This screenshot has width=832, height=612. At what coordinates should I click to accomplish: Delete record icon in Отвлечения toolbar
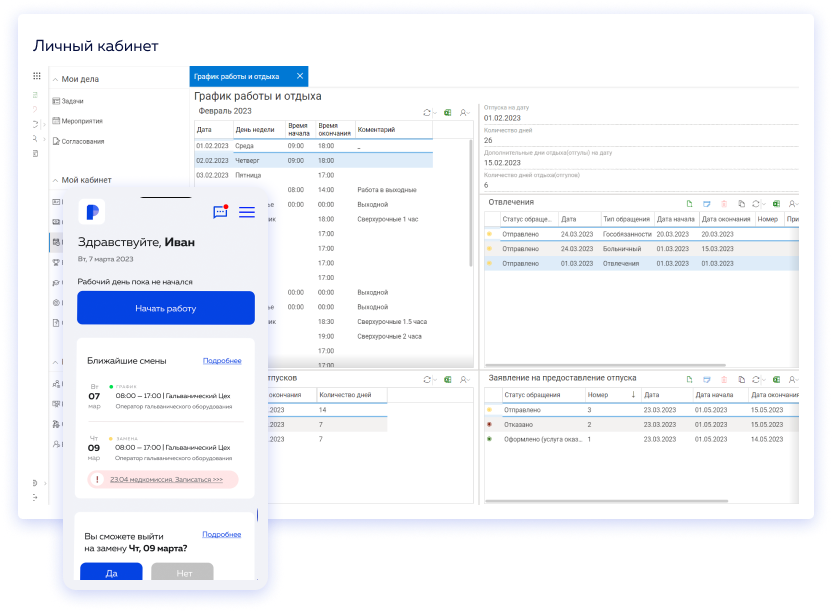point(724,203)
